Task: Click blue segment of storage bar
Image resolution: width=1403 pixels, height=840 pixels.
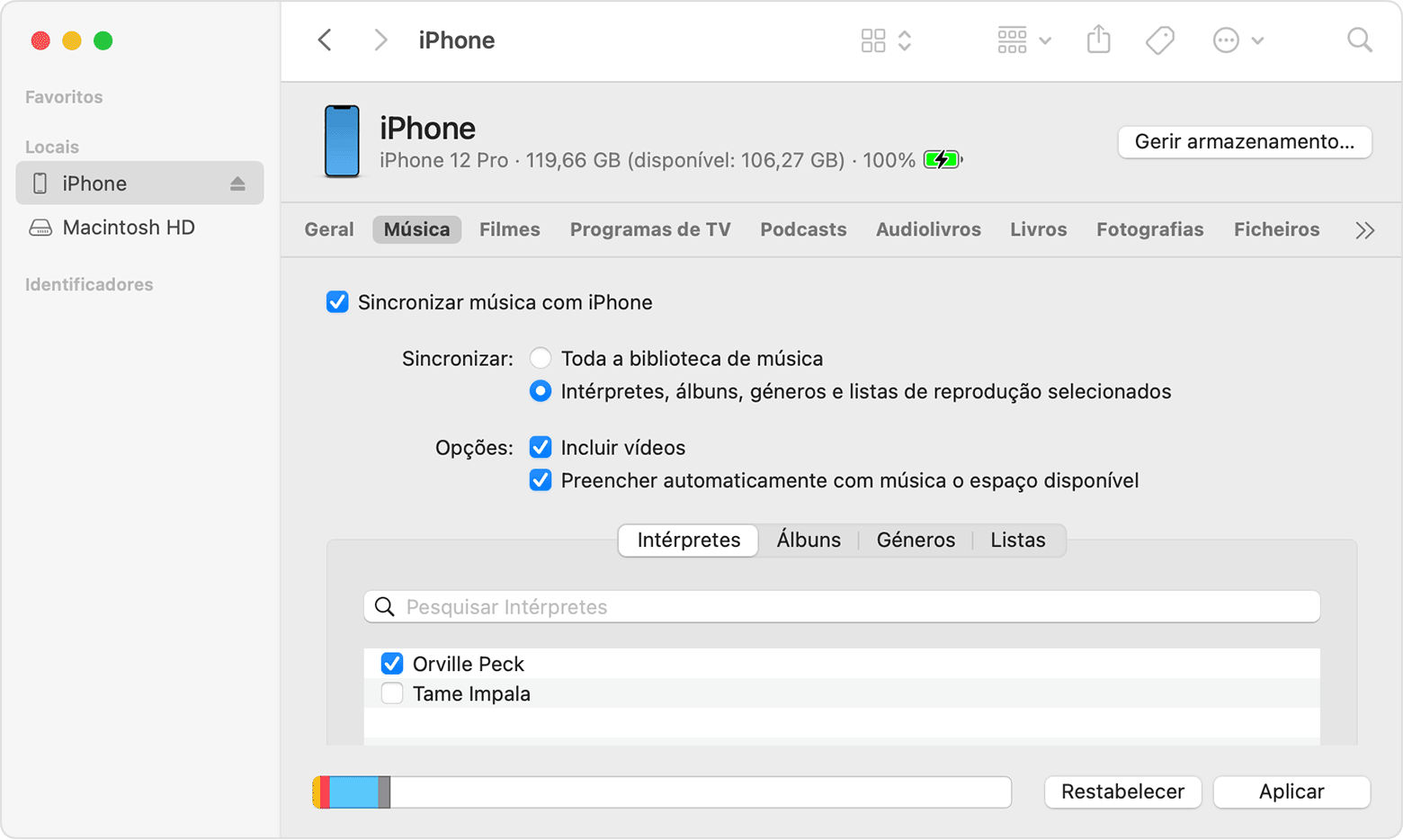Action: click(353, 792)
